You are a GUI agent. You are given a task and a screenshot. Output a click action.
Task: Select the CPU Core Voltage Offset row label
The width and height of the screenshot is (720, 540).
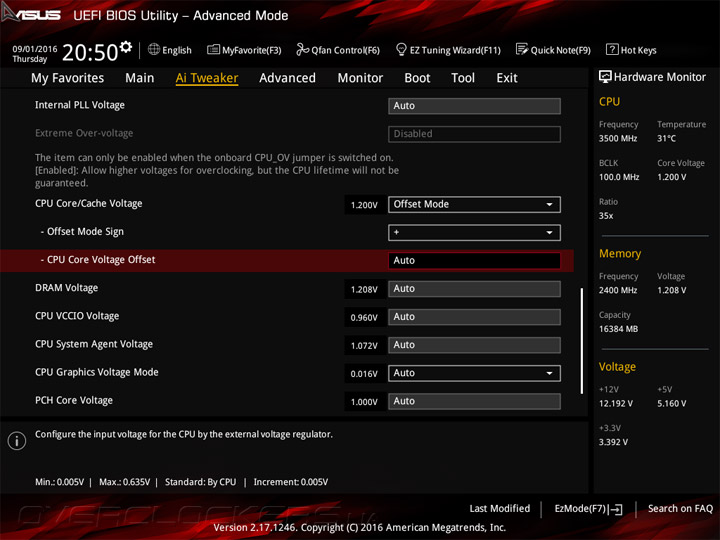pos(98,260)
